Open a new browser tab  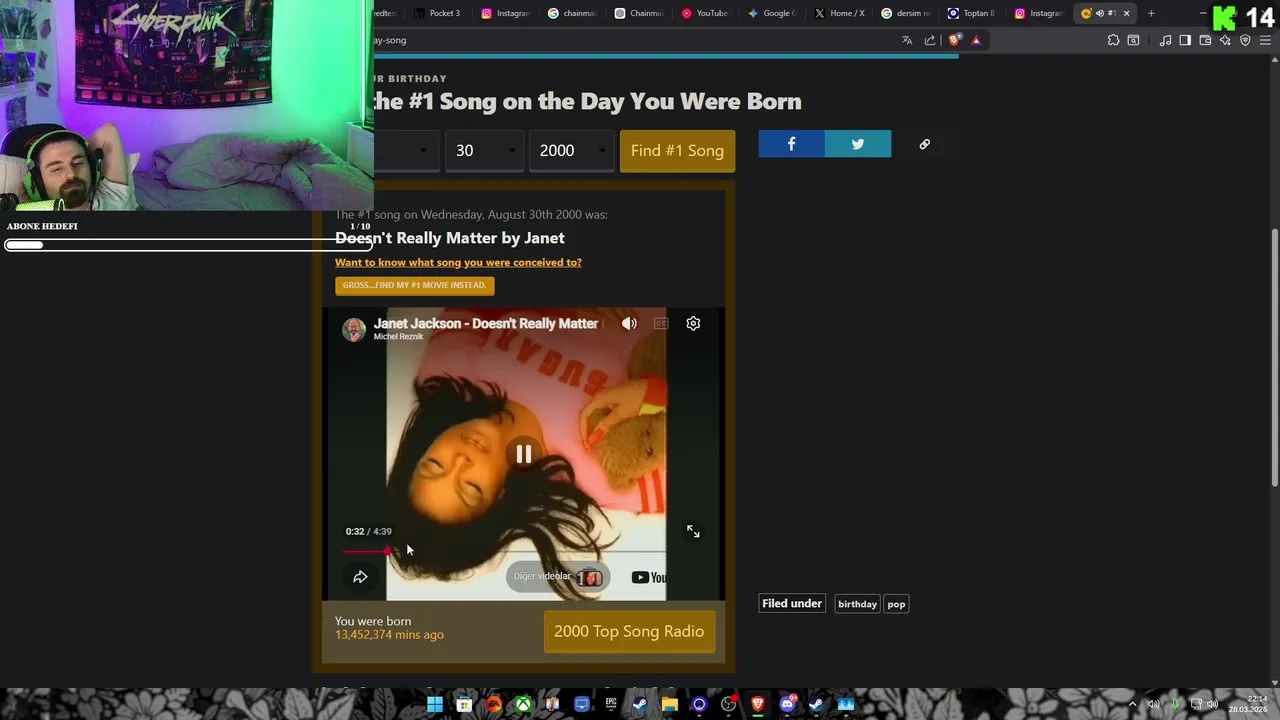(x=1151, y=13)
